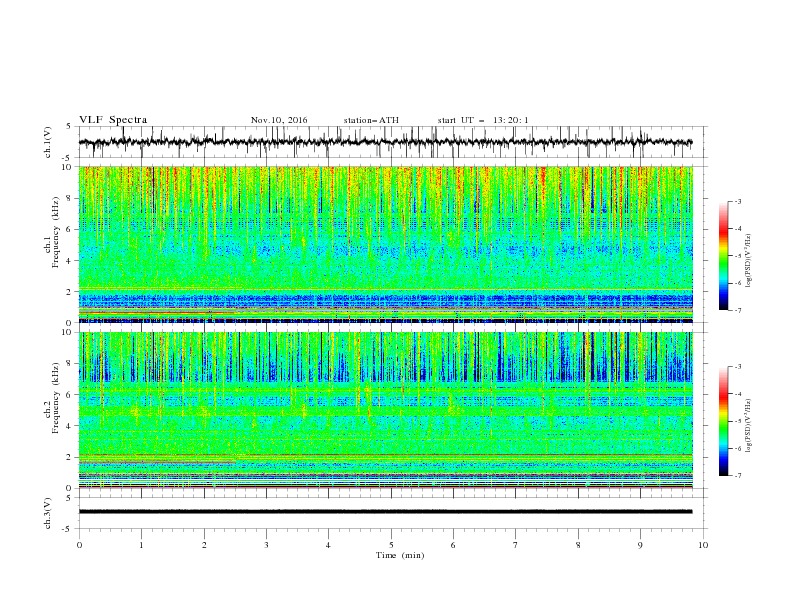Click the "5" voltage tick of ch.1(V) axis
This screenshot has width=792, height=612.
tap(70, 127)
